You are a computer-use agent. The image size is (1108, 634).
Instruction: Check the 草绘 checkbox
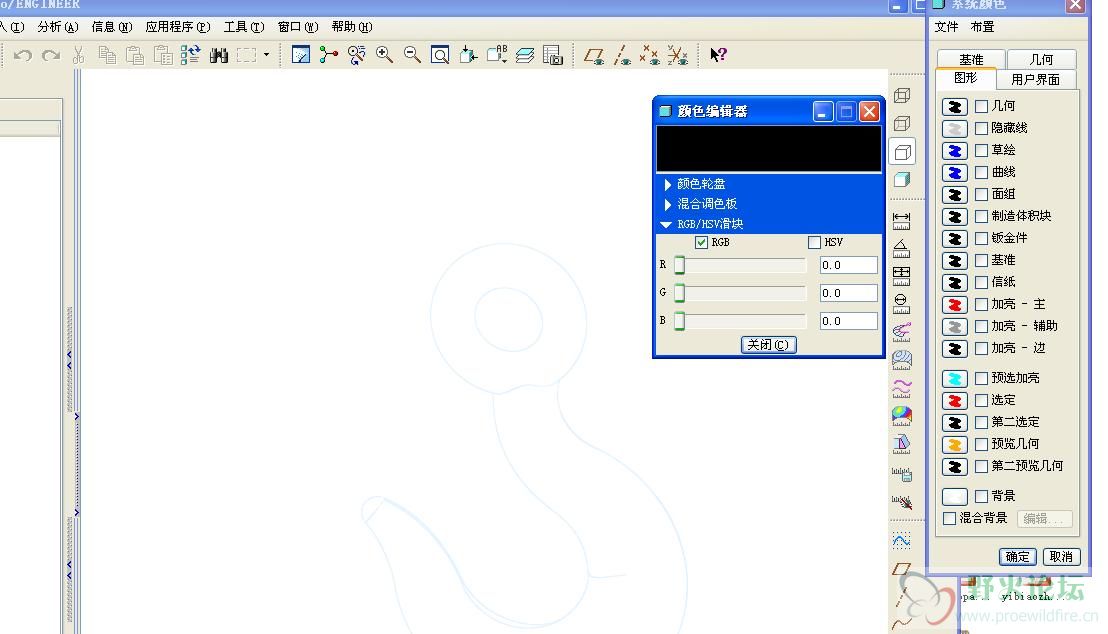[981, 150]
